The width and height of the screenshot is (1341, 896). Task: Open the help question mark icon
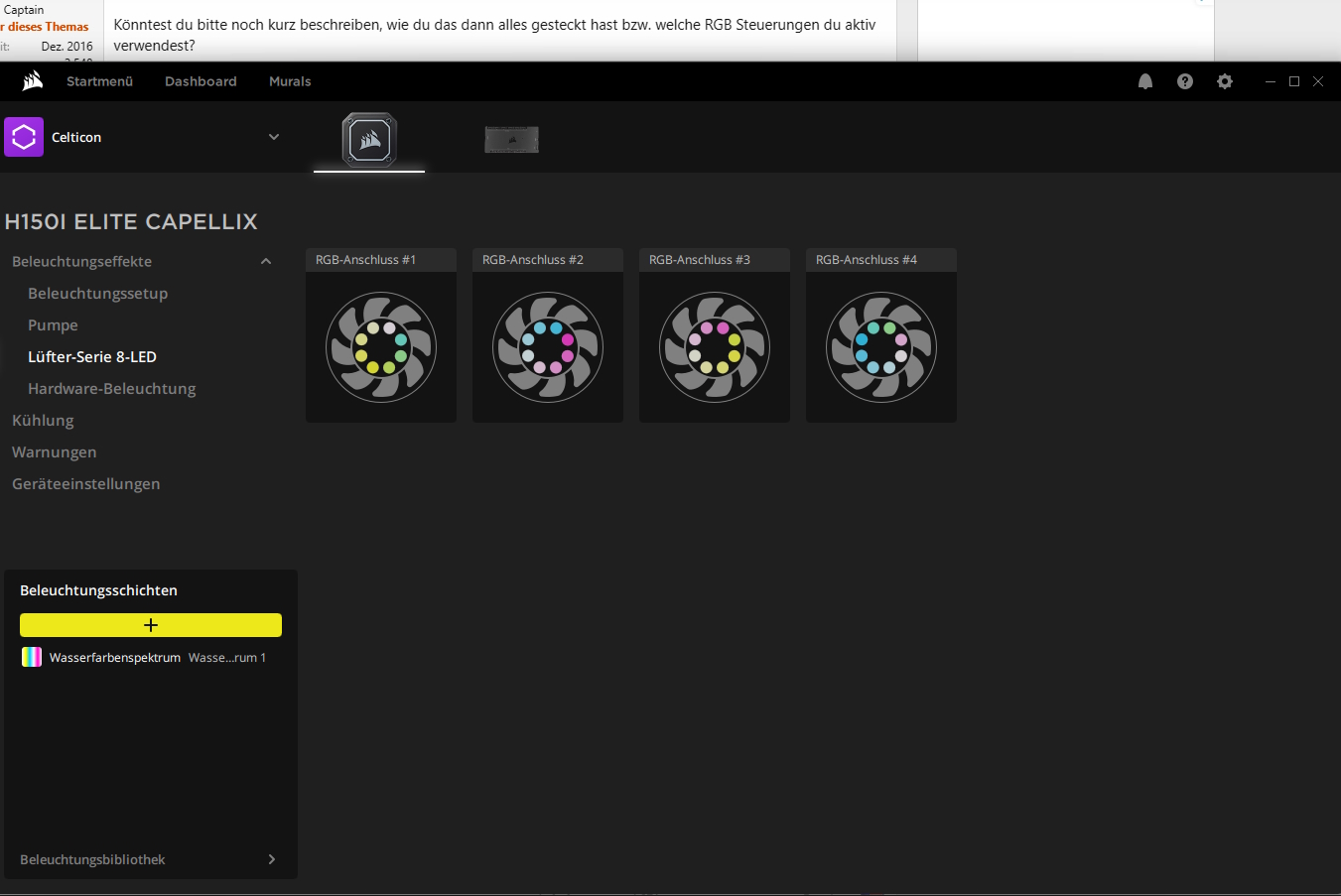(x=1185, y=81)
